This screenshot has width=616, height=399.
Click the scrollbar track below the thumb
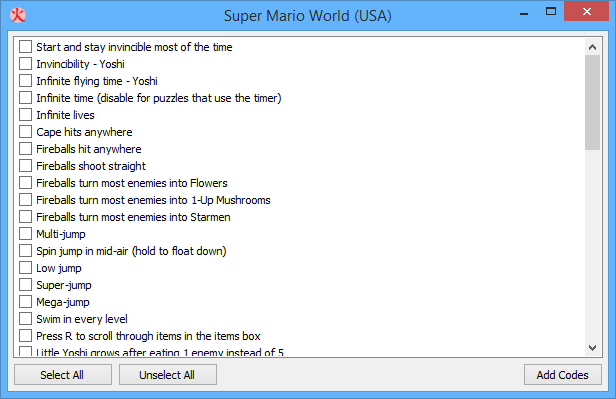point(592,245)
